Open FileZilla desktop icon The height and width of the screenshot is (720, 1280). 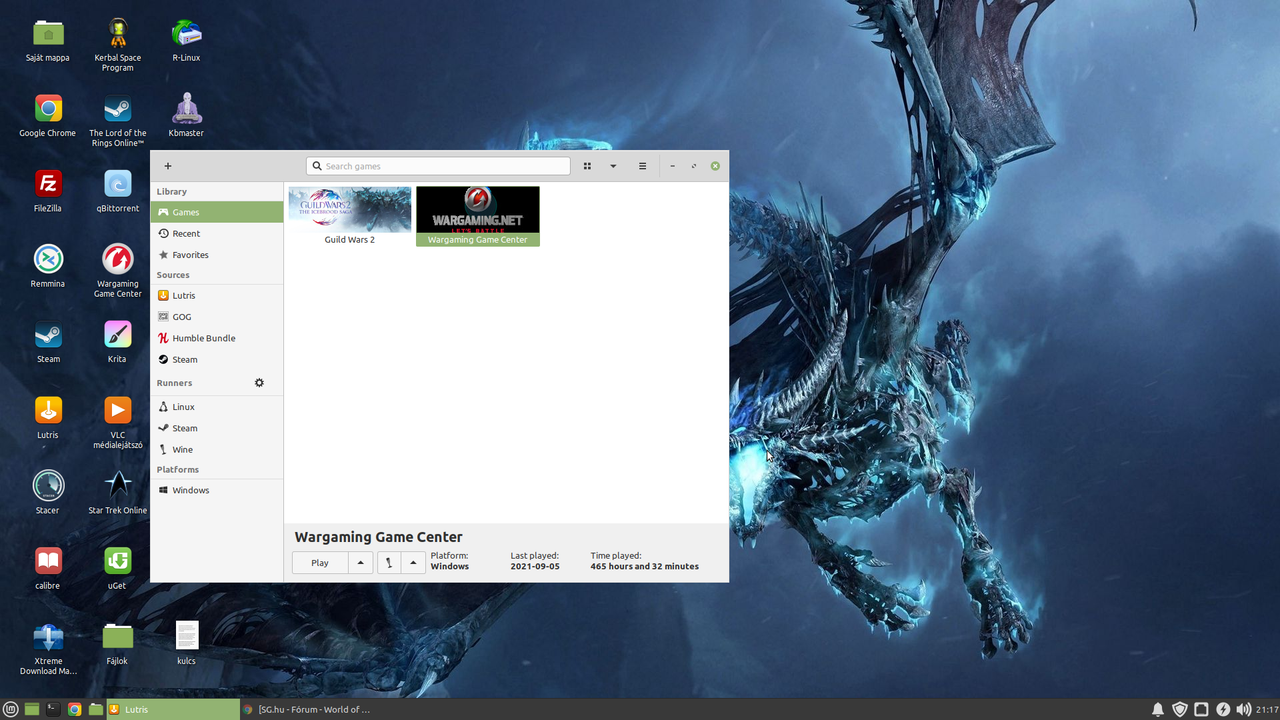coord(48,184)
